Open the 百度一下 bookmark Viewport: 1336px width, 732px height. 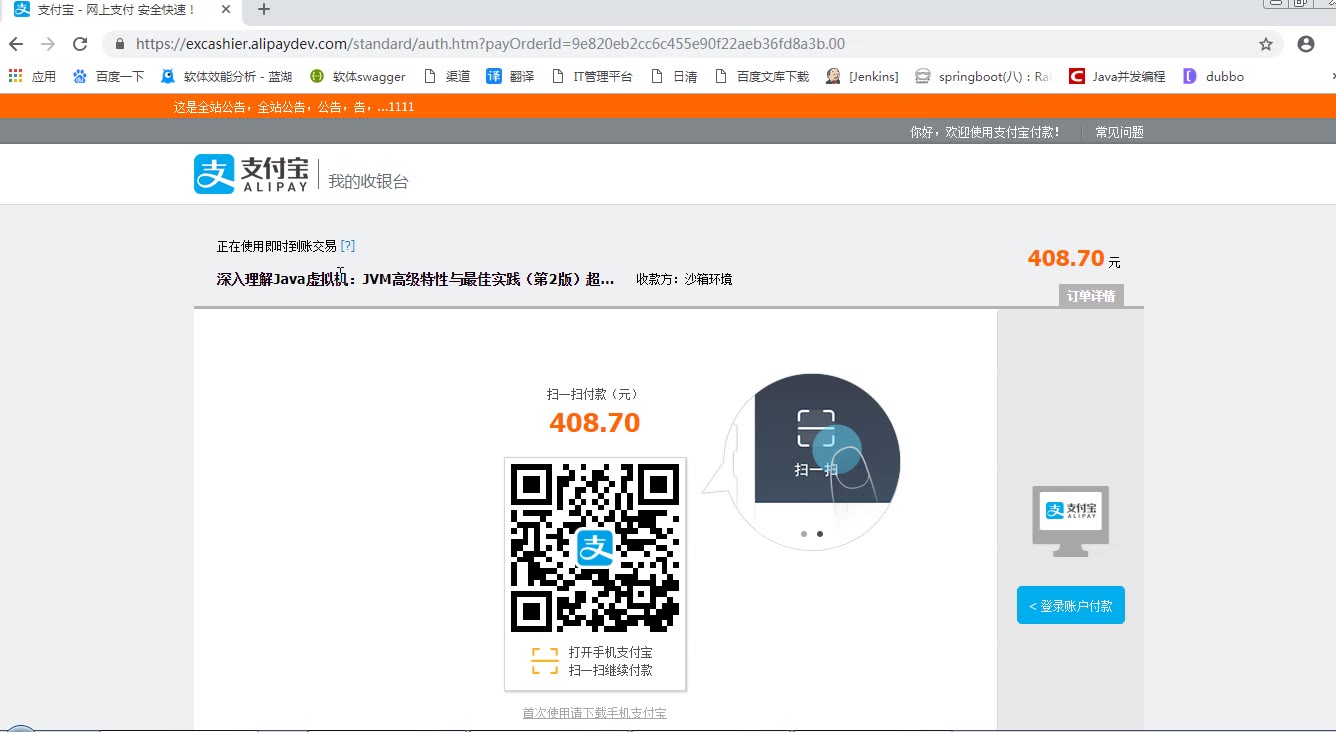(108, 76)
